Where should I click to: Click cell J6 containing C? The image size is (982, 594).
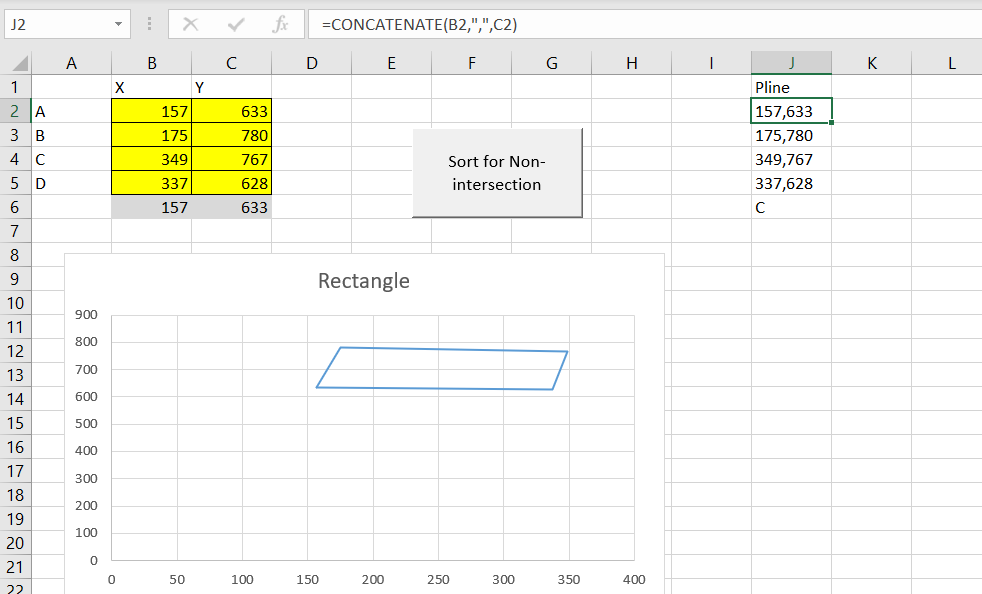coord(792,207)
